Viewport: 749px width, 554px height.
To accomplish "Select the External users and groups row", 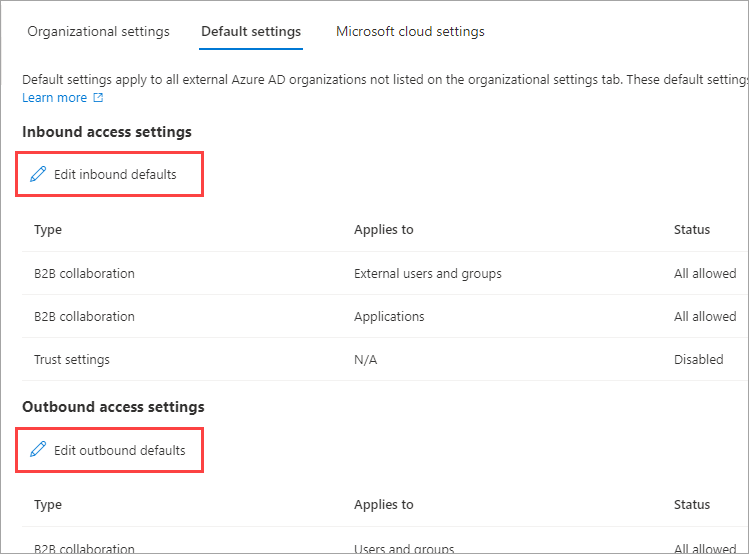I will [x=427, y=273].
